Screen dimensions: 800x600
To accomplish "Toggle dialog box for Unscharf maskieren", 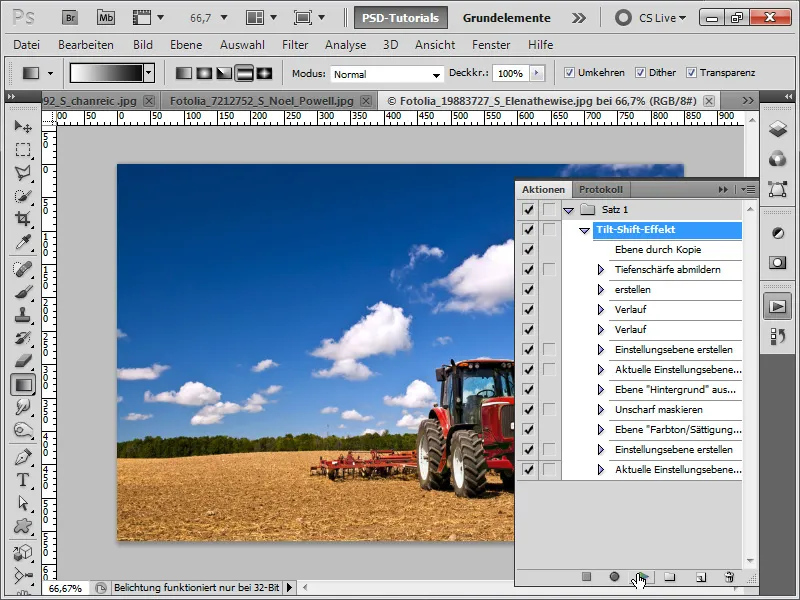I will point(549,410).
